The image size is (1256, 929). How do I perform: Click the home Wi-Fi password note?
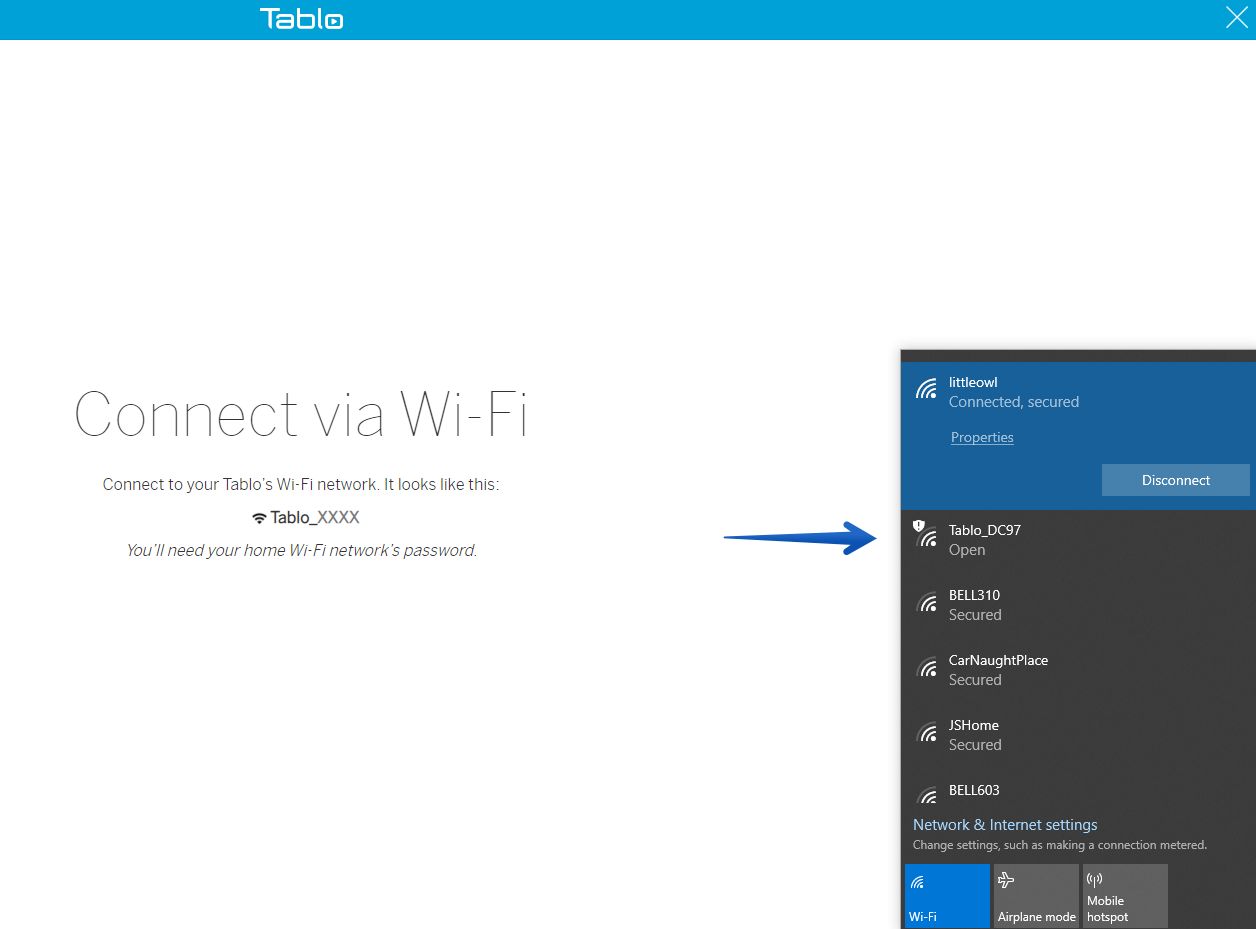click(301, 550)
